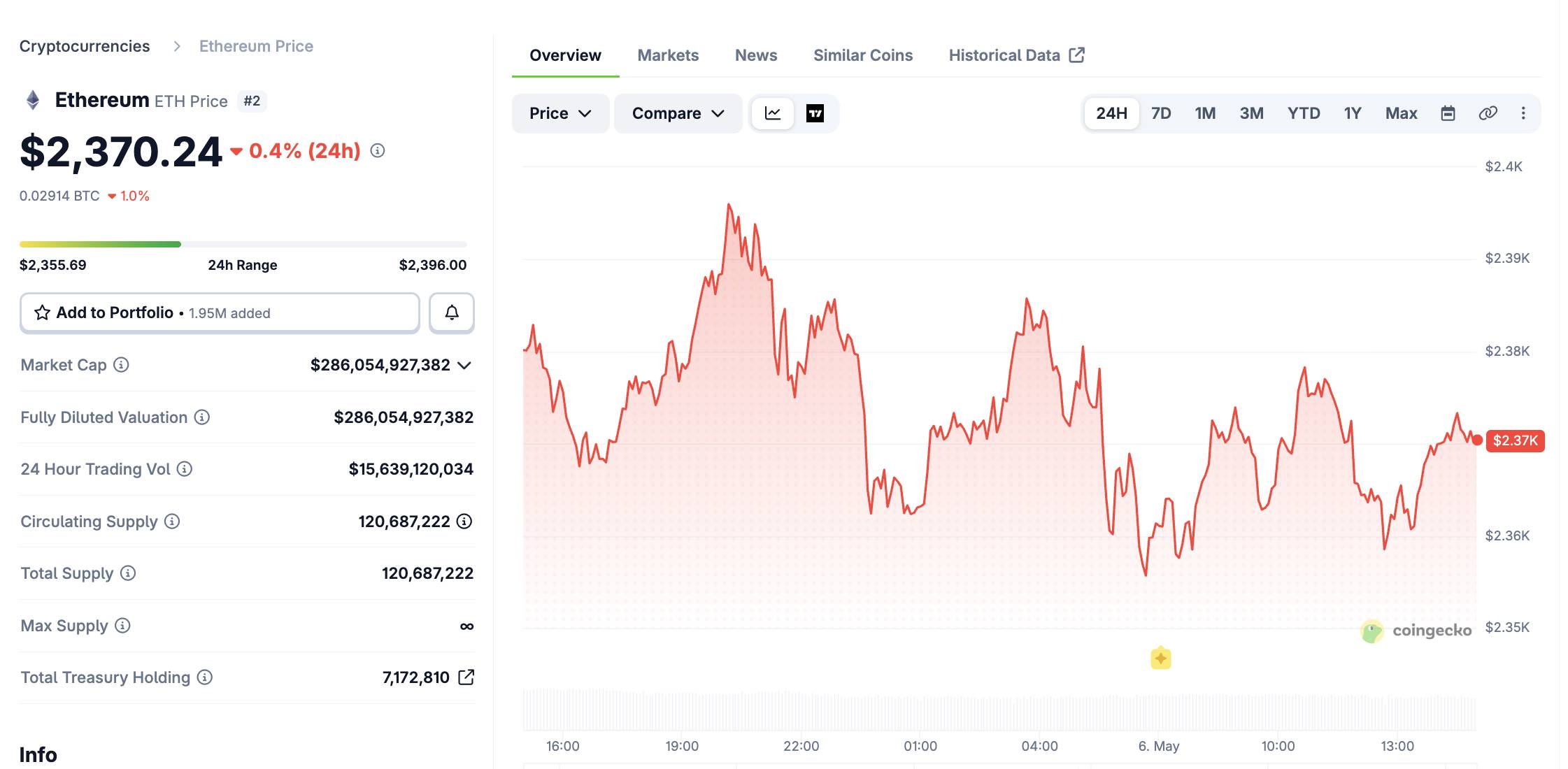Image resolution: width=1568 pixels, height=769 pixels.
Task: Click the $2.37K current price label
Action: [x=1515, y=440]
